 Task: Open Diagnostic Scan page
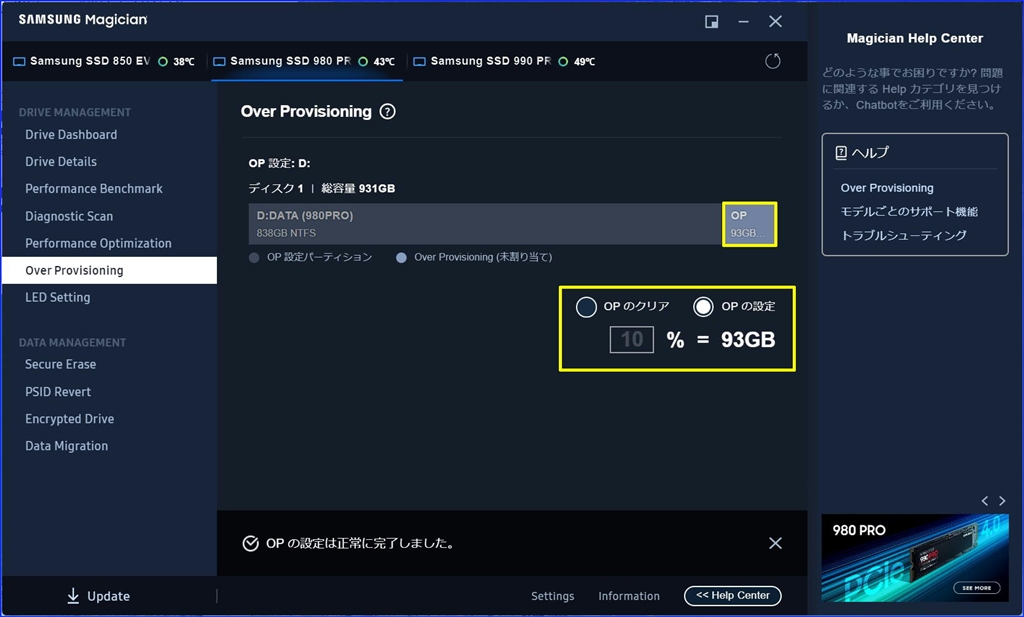pyautogui.click(x=69, y=216)
